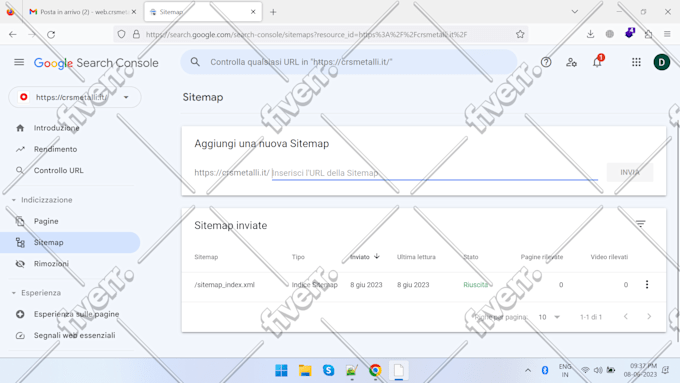Open Windows Start menu
Screen dimensions: 680x383
(281, 370)
